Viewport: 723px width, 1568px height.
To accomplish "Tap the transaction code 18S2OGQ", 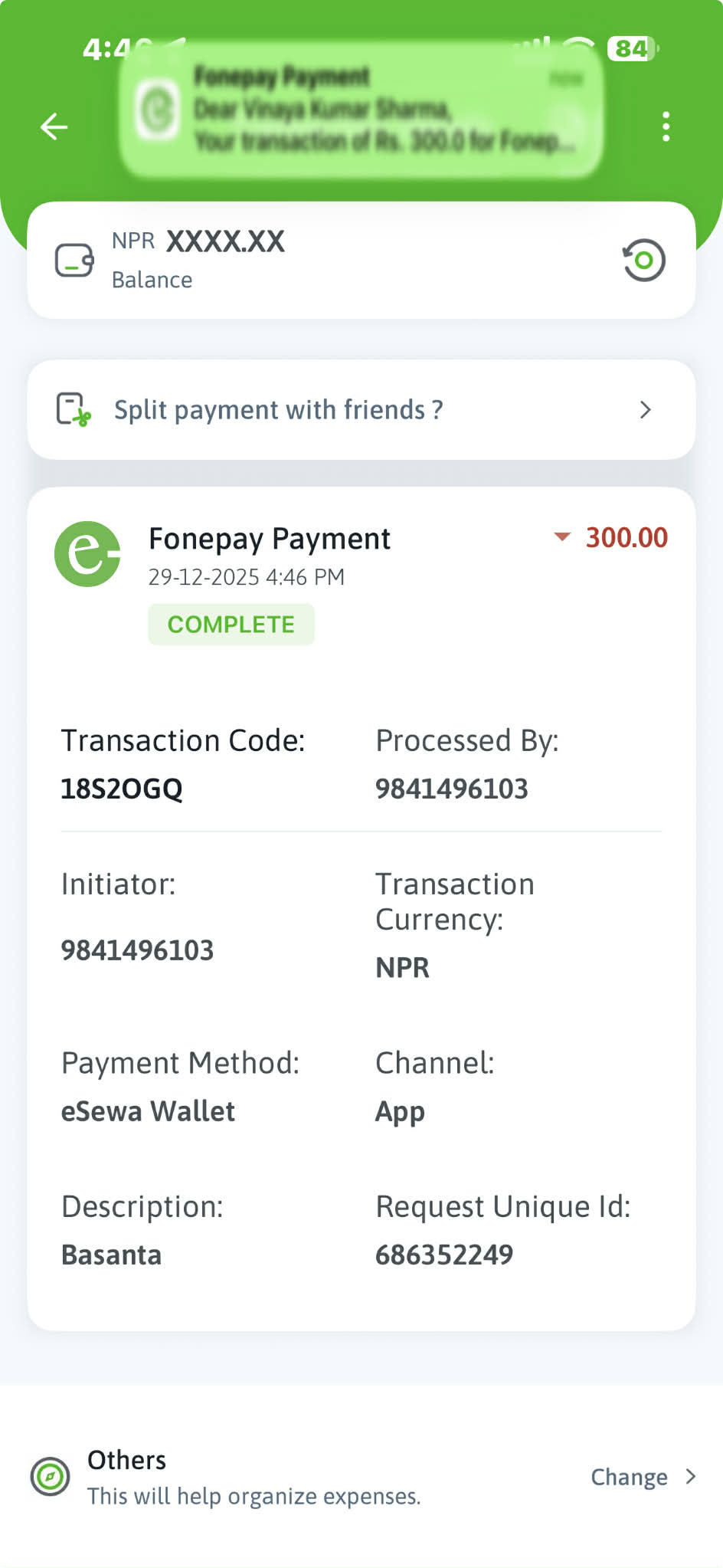I will 122,789.
